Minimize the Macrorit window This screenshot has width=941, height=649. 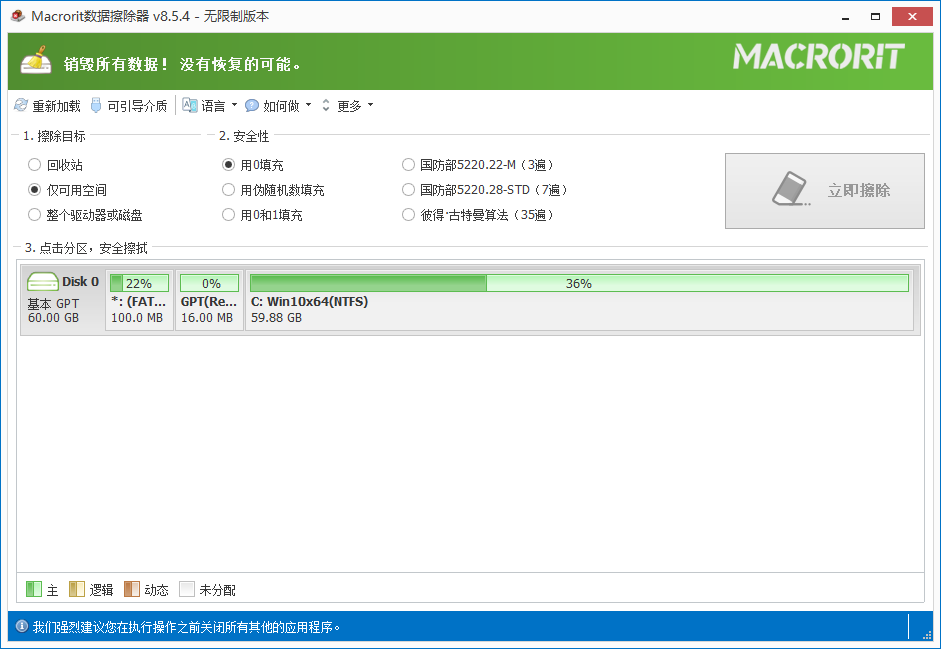pos(845,17)
